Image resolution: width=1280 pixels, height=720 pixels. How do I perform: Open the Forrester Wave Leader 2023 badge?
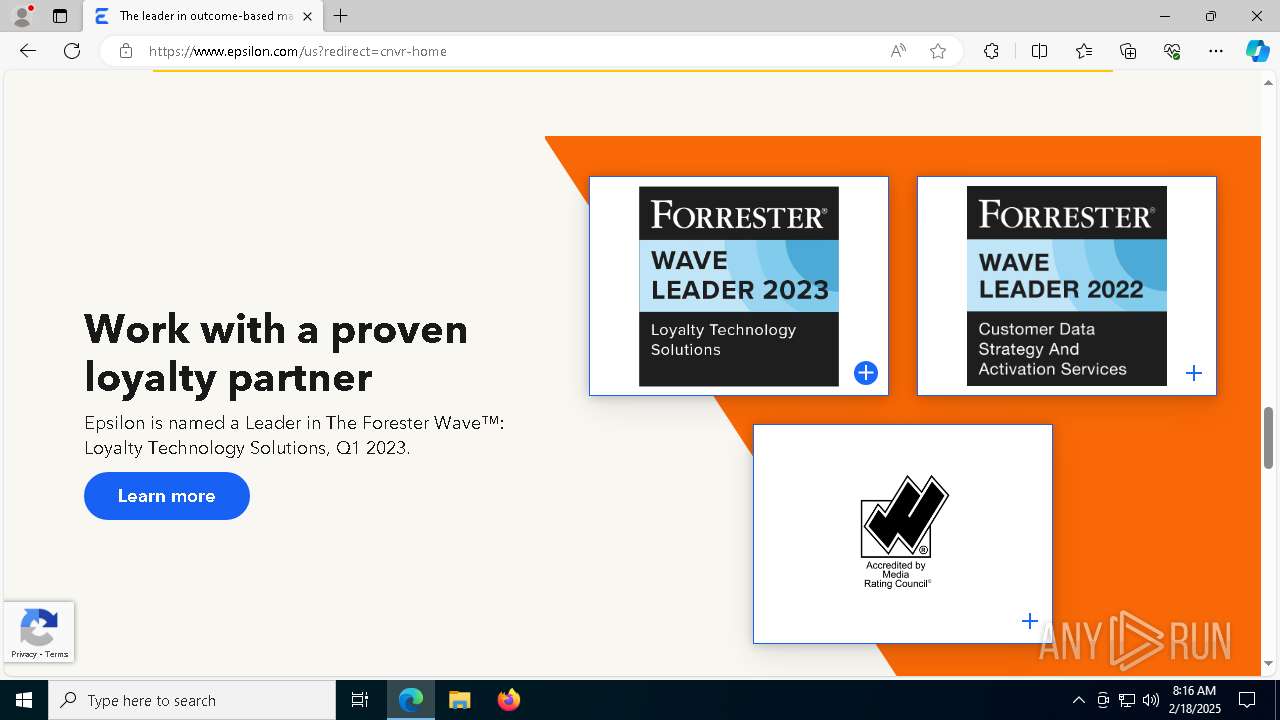coord(739,286)
